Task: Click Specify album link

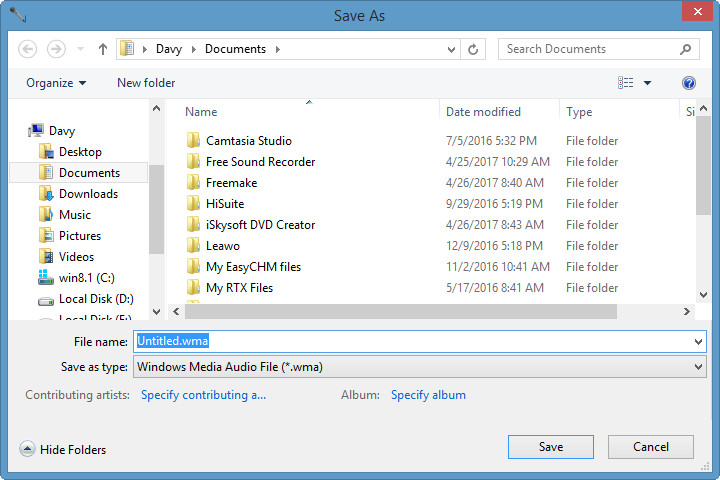Action: pos(428,395)
